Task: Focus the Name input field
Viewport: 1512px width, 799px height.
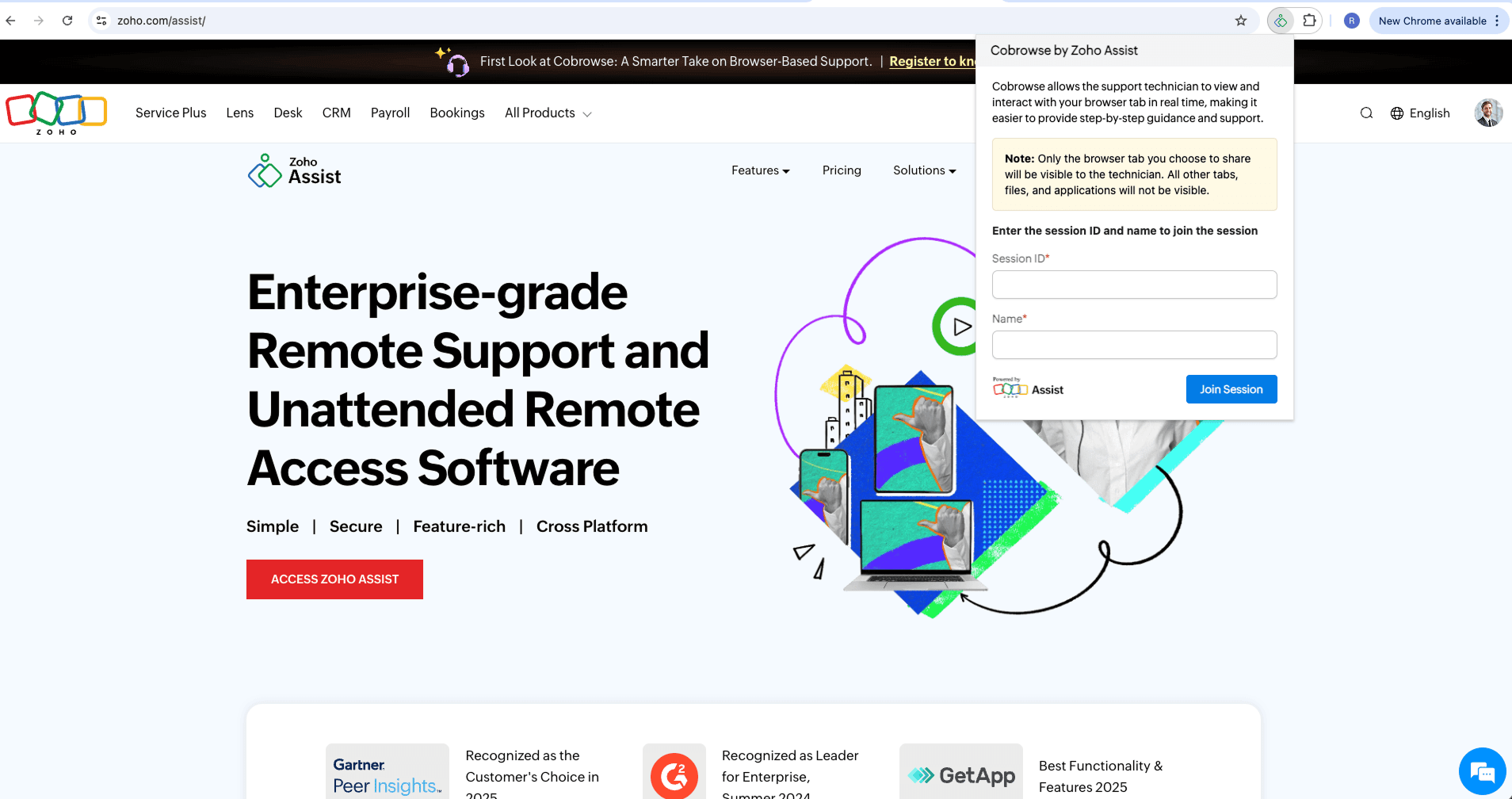Action: tap(1135, 345)
